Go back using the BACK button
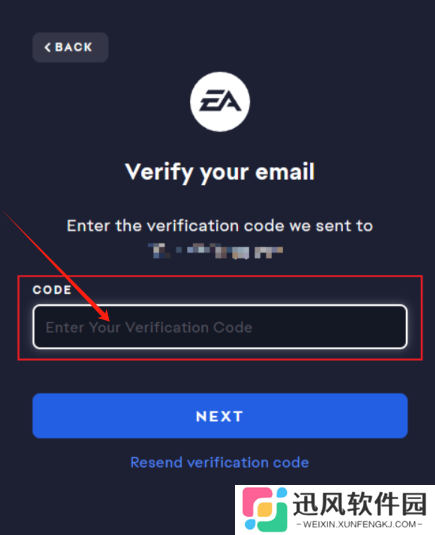Image resolution: width=435 pixels, height=535 pixels. (70, 47)
